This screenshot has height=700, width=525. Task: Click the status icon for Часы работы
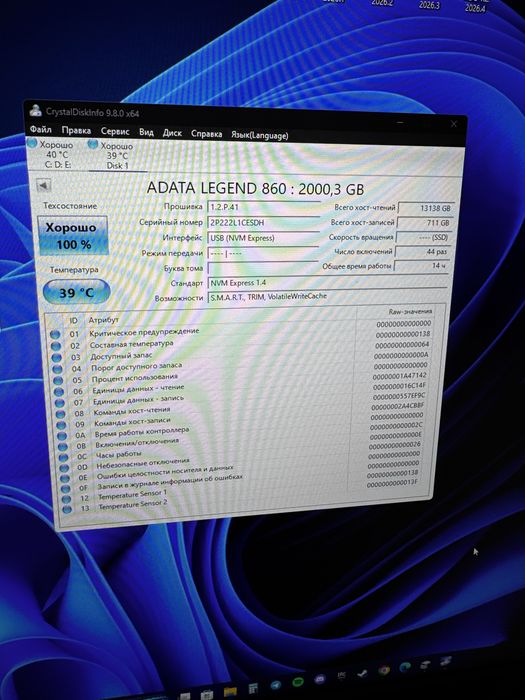[64, 458]
